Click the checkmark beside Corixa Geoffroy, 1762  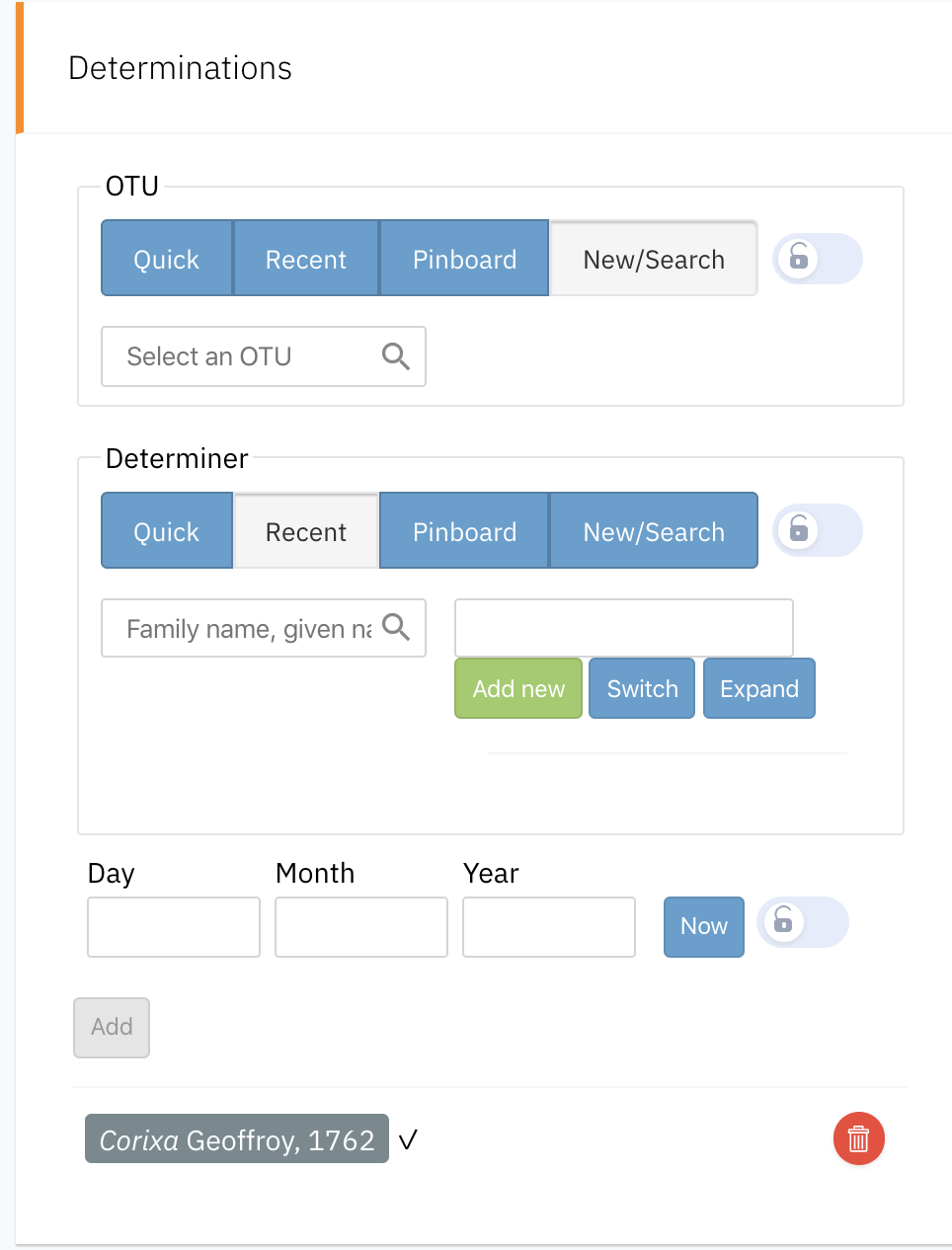(408, 1138)
